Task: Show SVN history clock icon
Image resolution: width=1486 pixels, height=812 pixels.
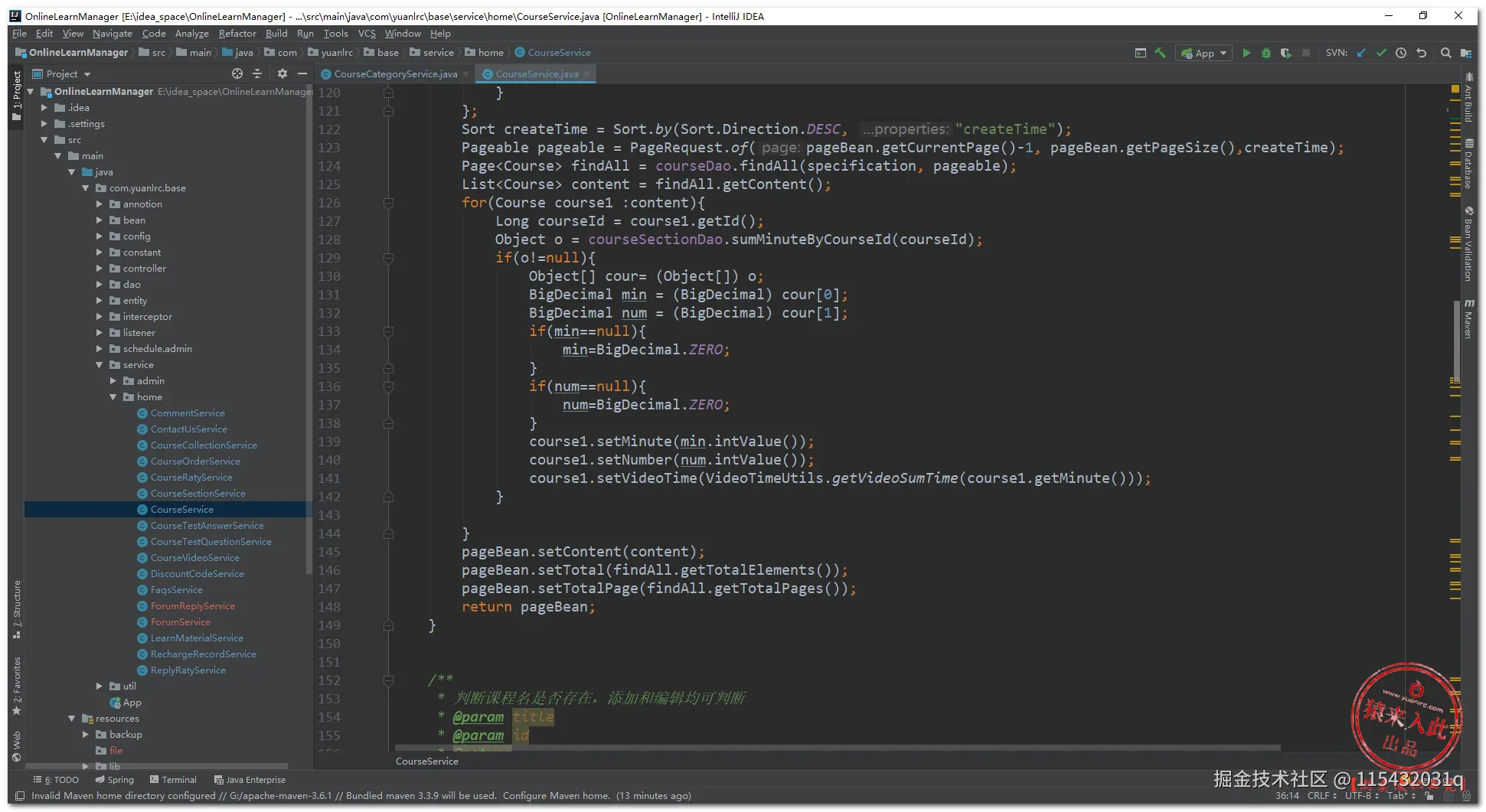Action: (1401, 53)
